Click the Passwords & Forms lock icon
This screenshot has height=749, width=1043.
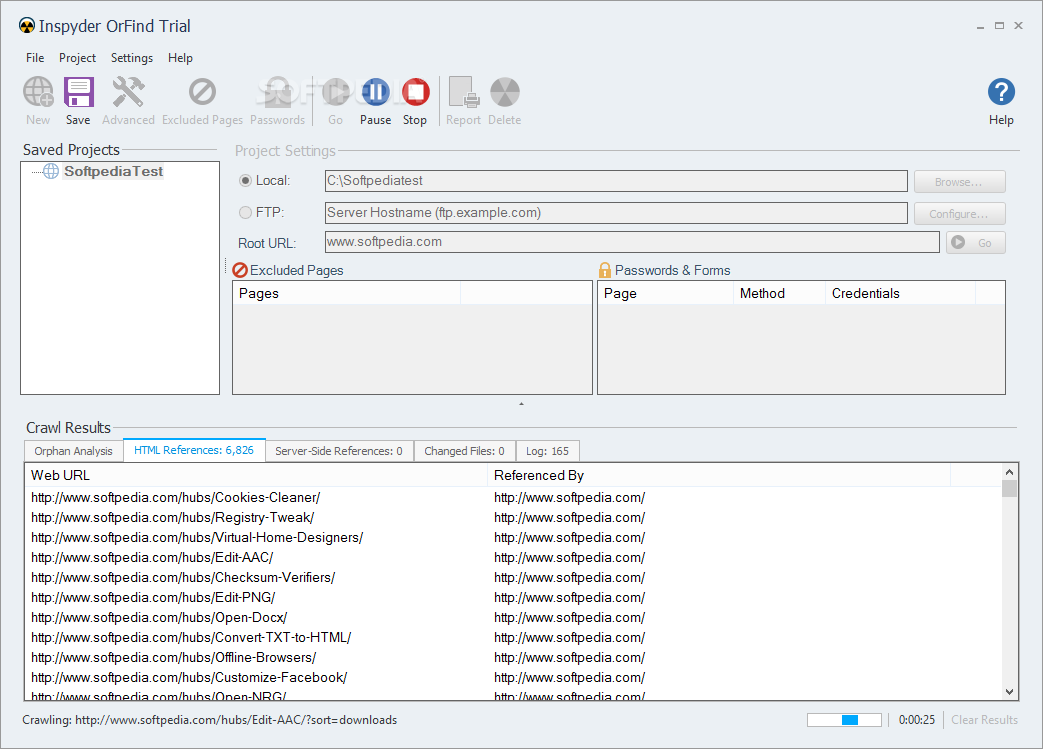click(605, 270)
